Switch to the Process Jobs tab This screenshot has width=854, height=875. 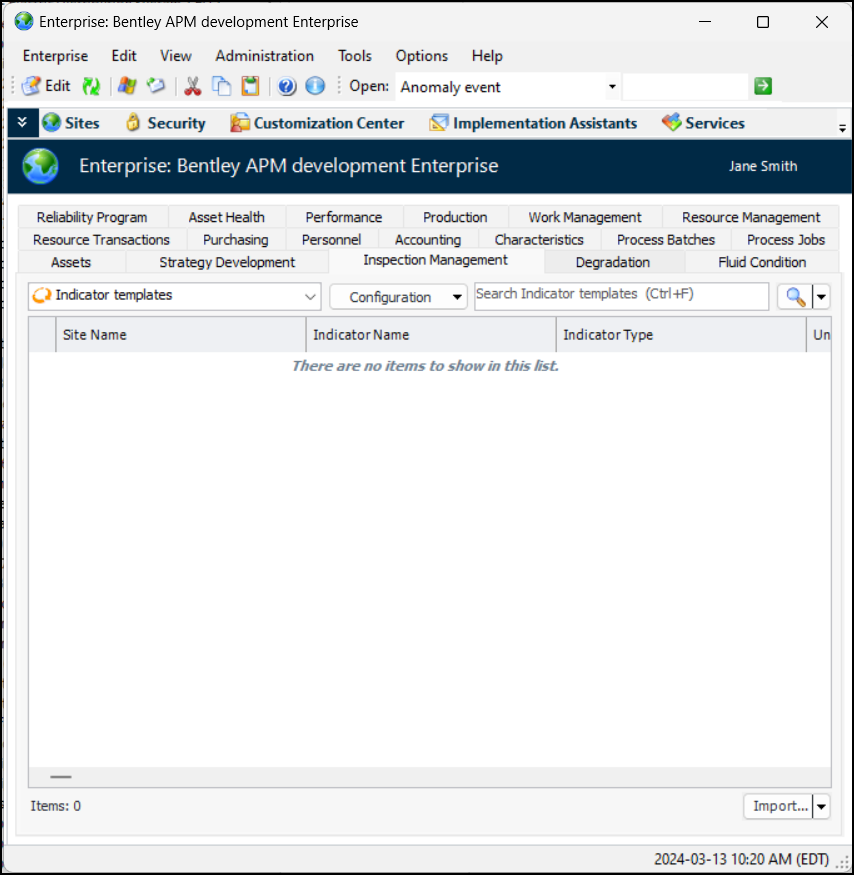coord(786,239)
